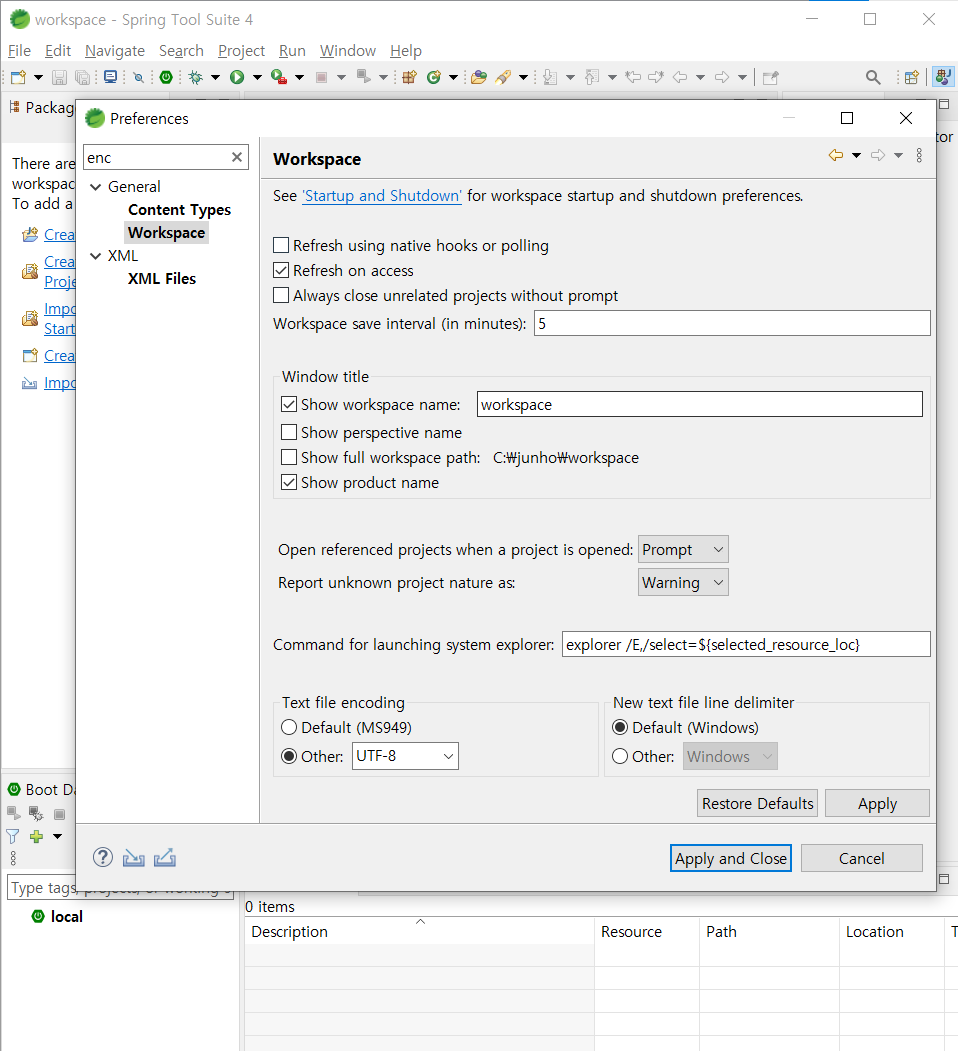Screen dimensions: 958x1051
Task: Click the New file toolbar icon
Action: coord(19,78)
